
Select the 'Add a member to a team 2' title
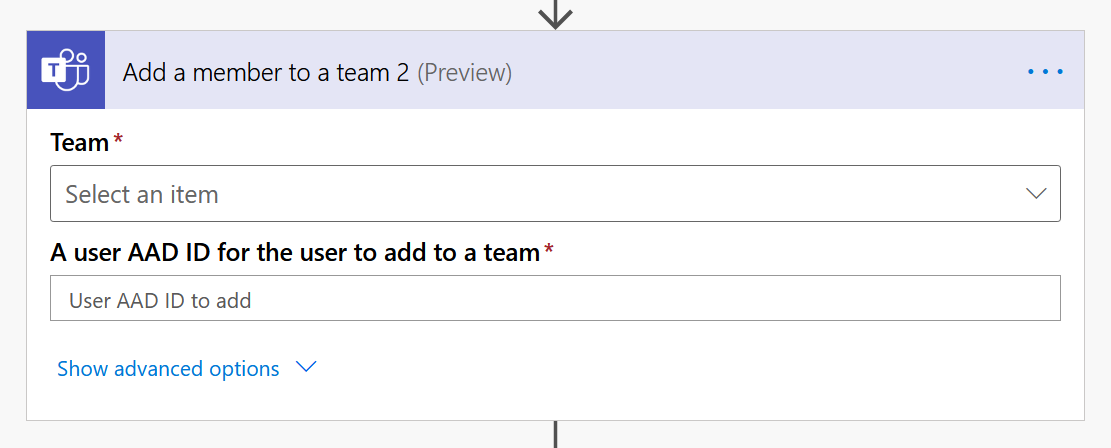[x=265, y=73]
